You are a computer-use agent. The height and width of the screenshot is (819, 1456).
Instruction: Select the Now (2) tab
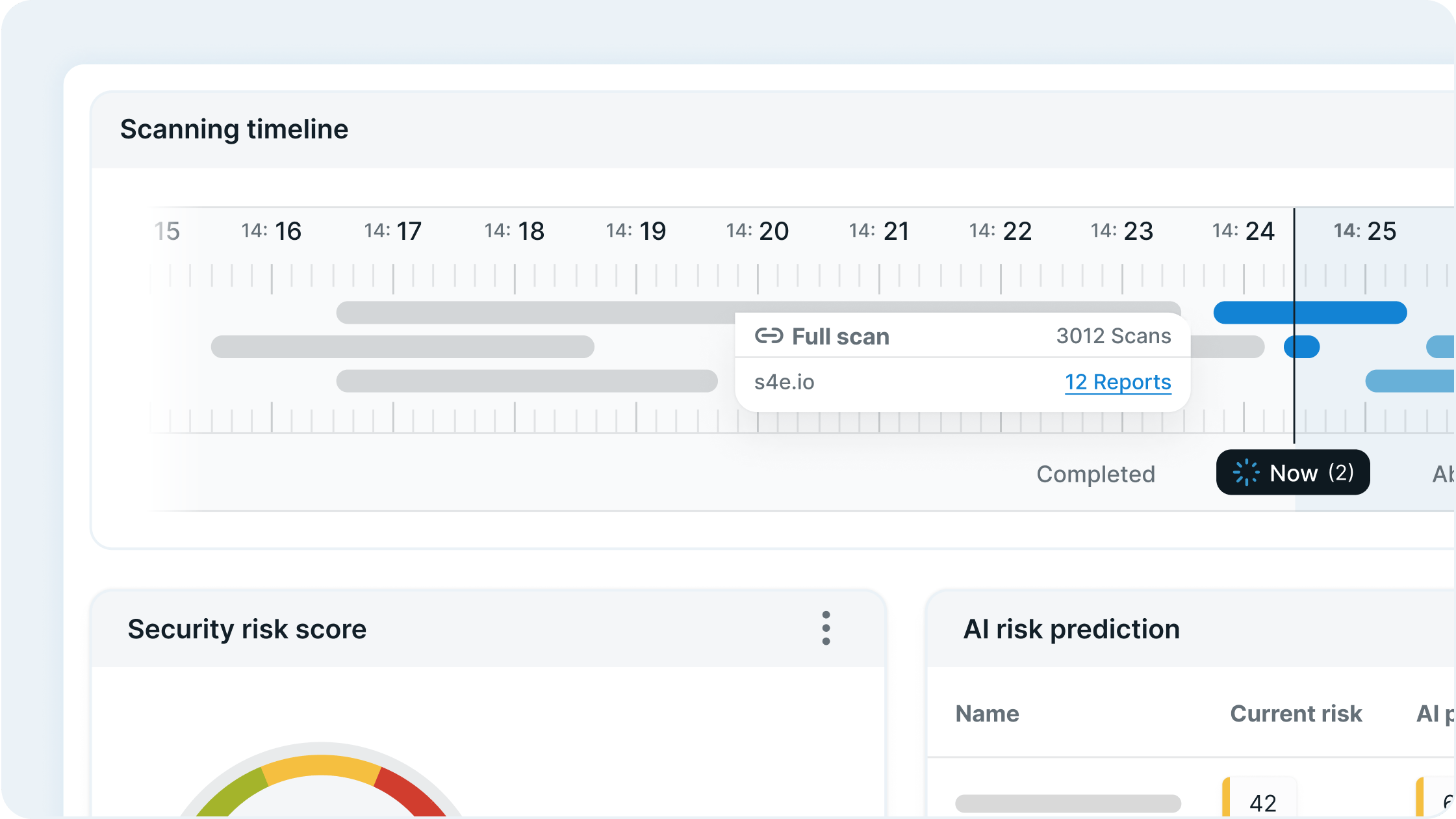click(x=1293, y=473)
